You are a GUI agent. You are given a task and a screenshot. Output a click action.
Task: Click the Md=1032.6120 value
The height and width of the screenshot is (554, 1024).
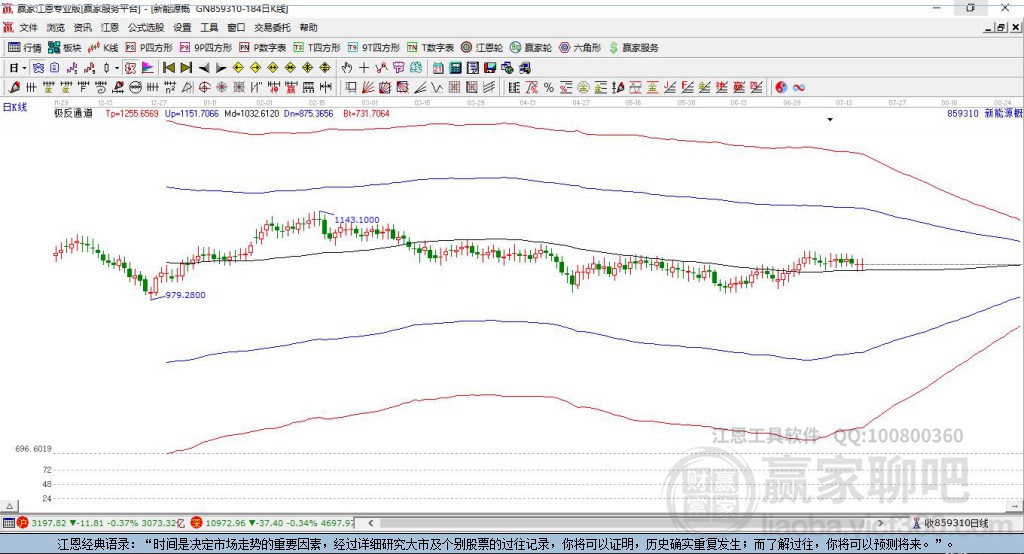(251, 113)
